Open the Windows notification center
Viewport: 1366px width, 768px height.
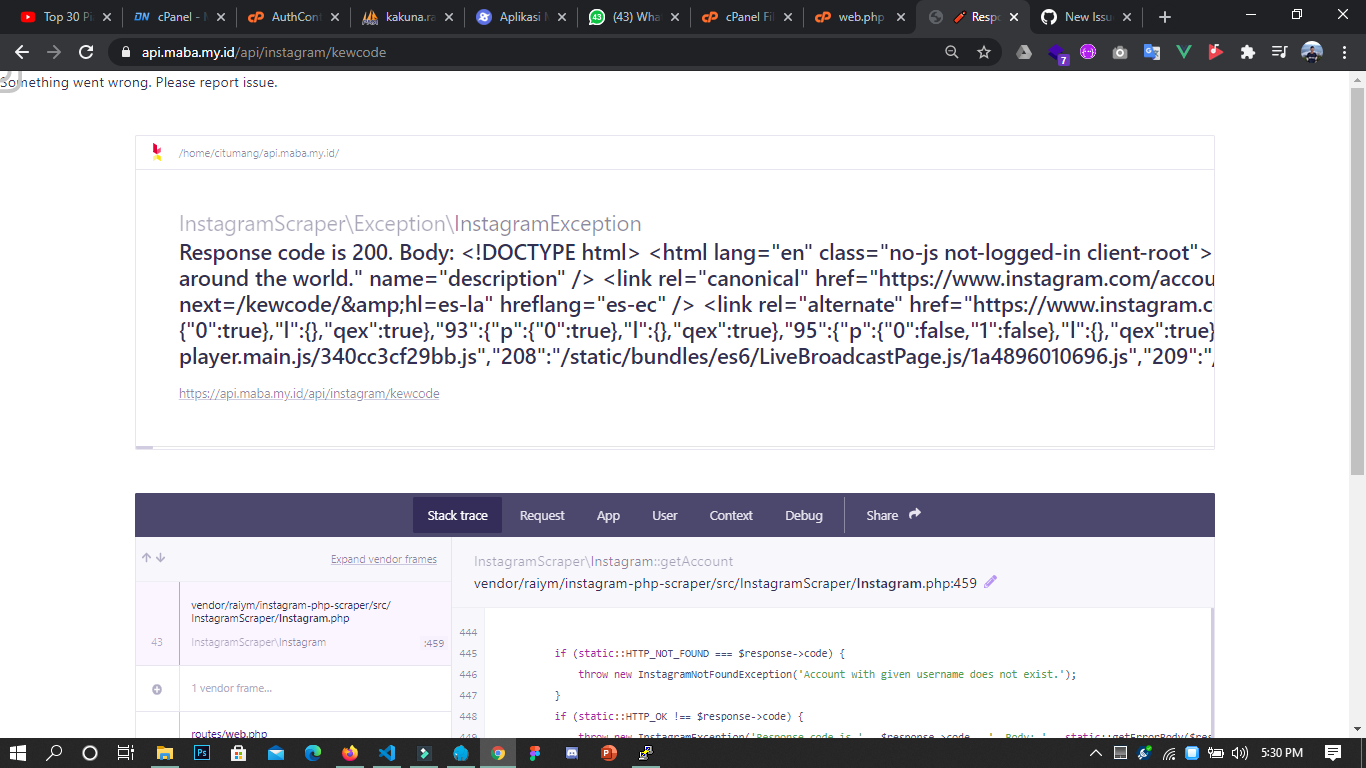tap(1333, 752)
